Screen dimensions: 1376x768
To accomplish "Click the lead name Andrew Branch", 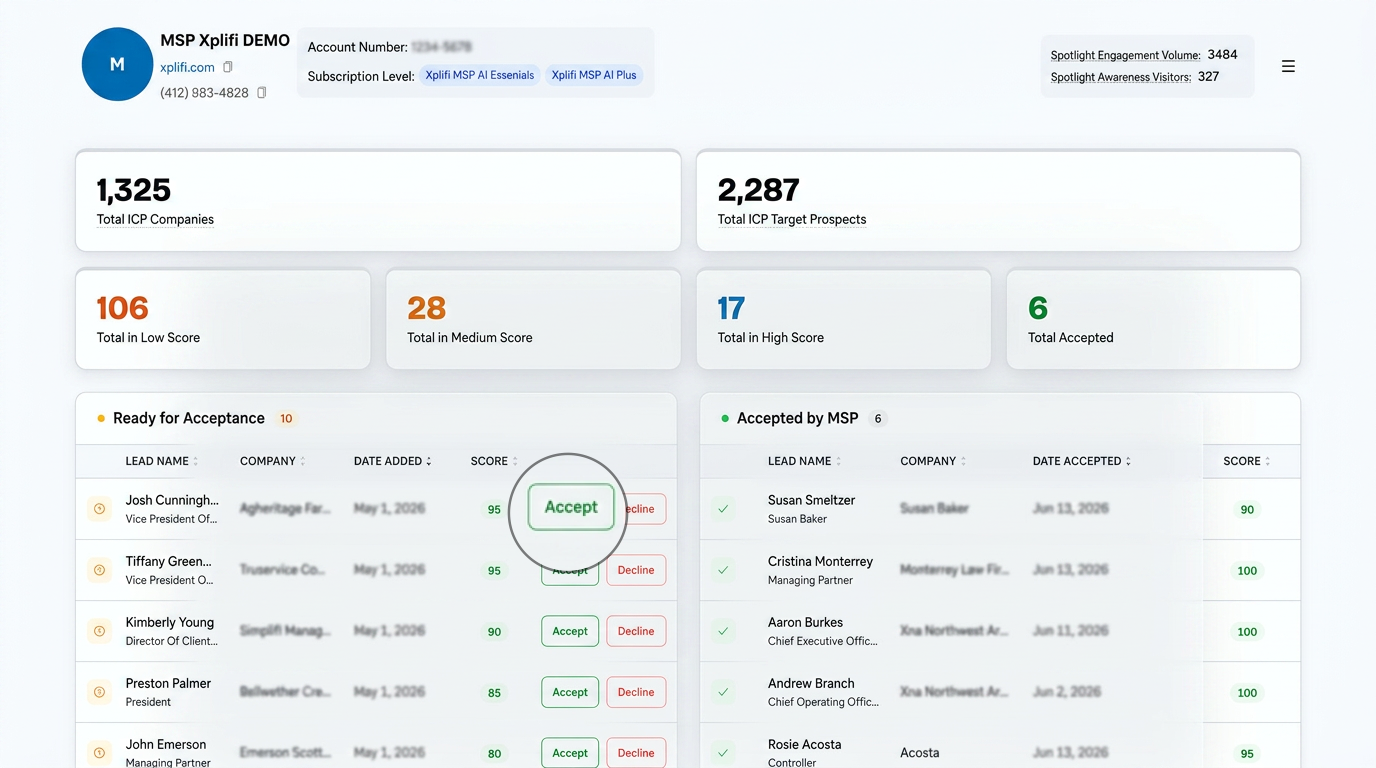I will click(811, 683).
